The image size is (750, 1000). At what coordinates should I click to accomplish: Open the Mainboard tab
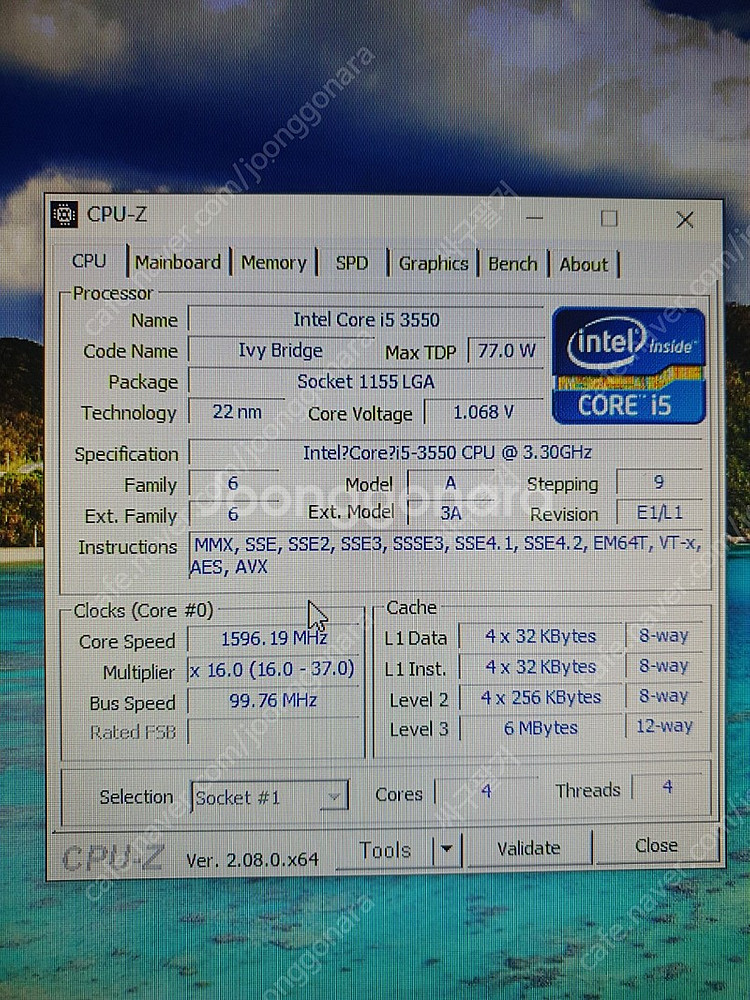178,262
